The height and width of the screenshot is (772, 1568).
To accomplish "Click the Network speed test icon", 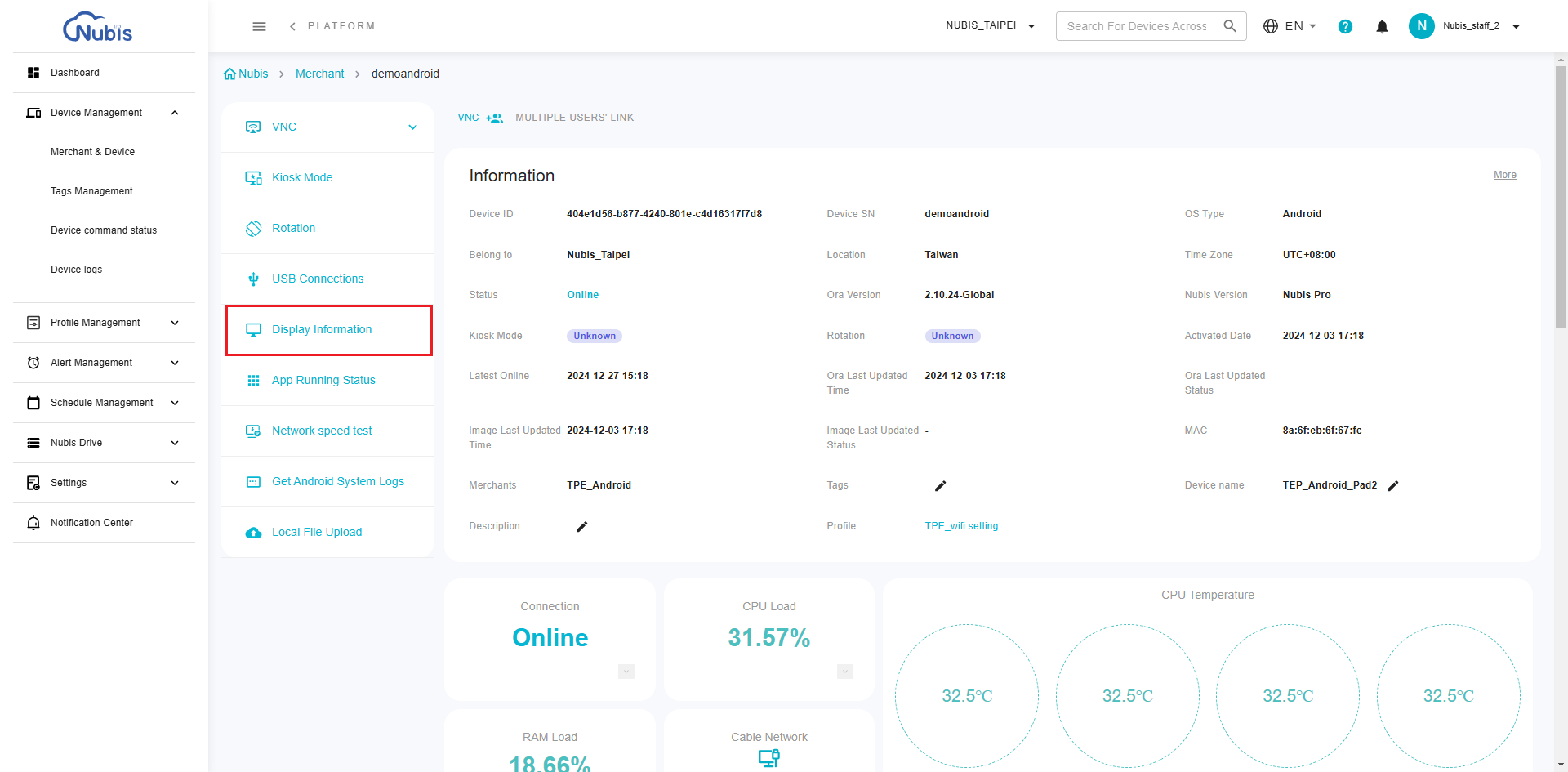I will click(253, 431).
